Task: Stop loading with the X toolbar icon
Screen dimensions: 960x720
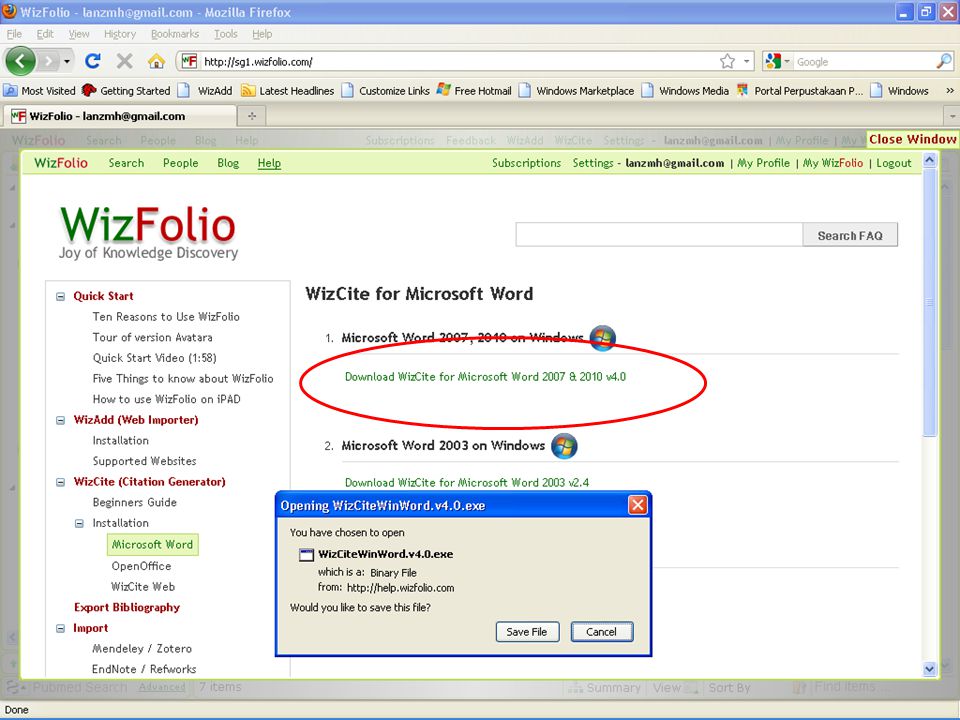Action: [124, 61]
